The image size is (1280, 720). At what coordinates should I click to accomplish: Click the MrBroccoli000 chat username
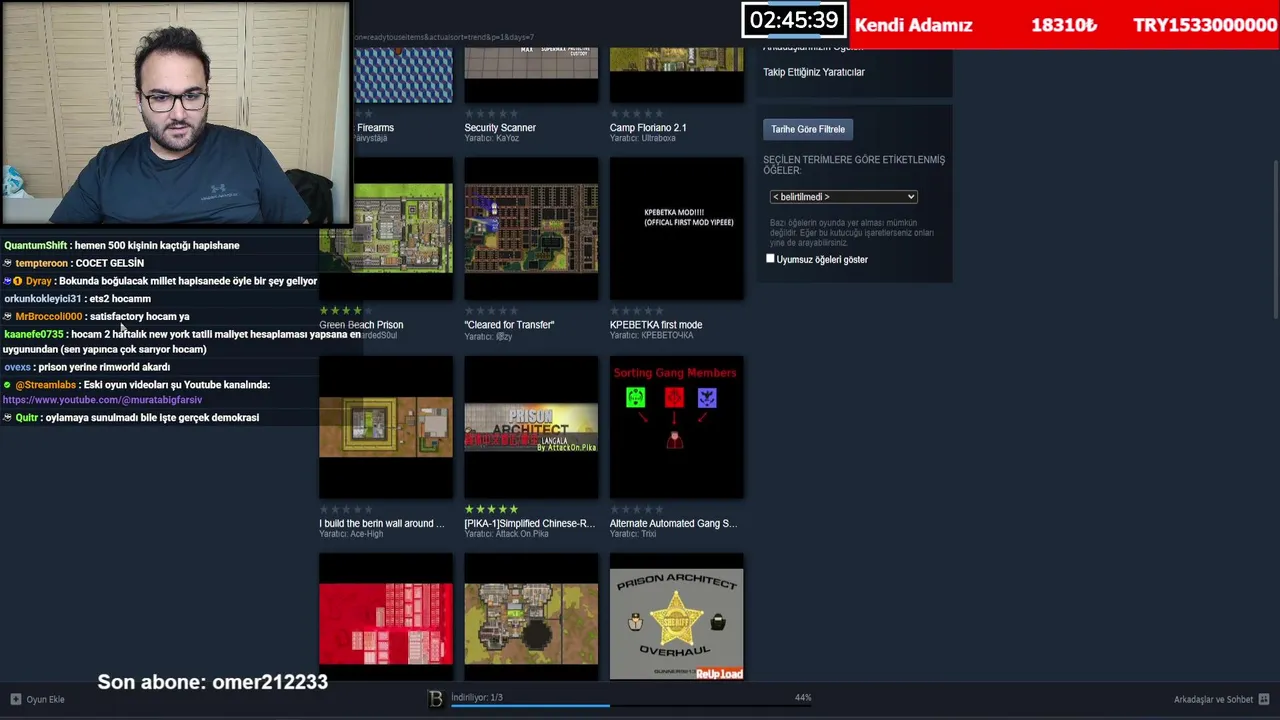[48, 316]
